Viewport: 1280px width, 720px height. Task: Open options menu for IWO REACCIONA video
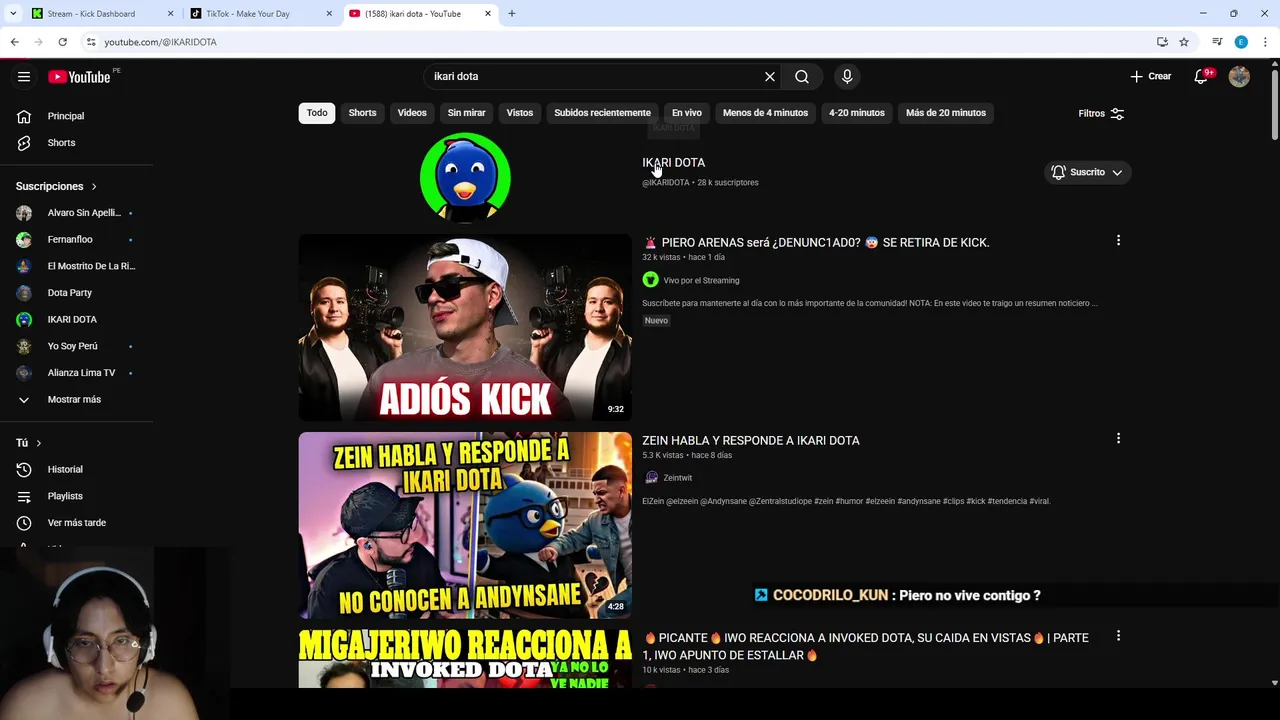[x=1118, y=636]
